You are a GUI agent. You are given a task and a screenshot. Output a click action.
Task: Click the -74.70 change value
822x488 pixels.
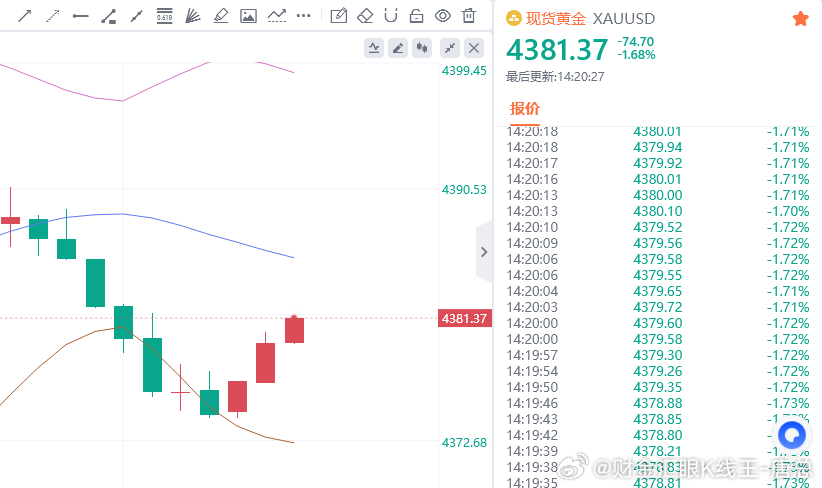pyautogui.click(x=636, y=41)
